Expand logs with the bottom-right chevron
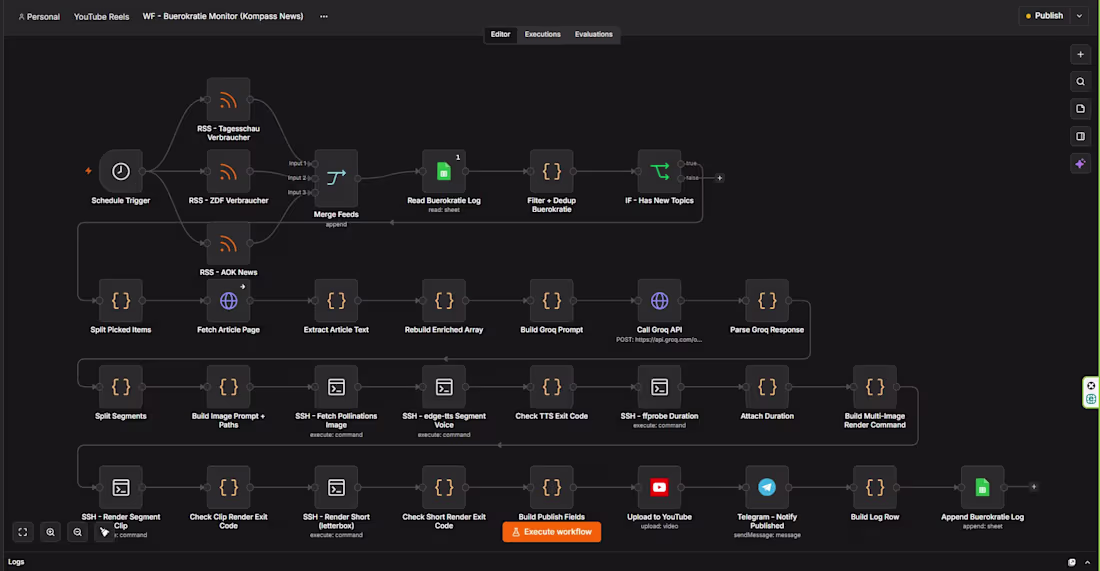 click(x=1087, y=562)
